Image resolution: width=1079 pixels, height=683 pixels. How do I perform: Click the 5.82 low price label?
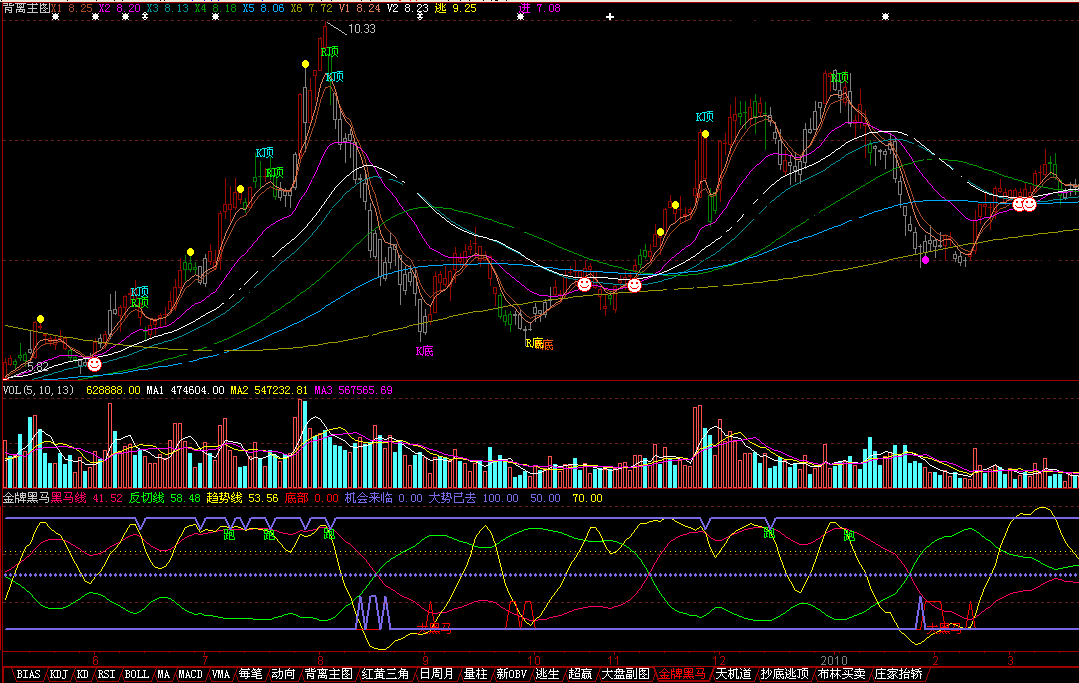[x=38, y=367]
